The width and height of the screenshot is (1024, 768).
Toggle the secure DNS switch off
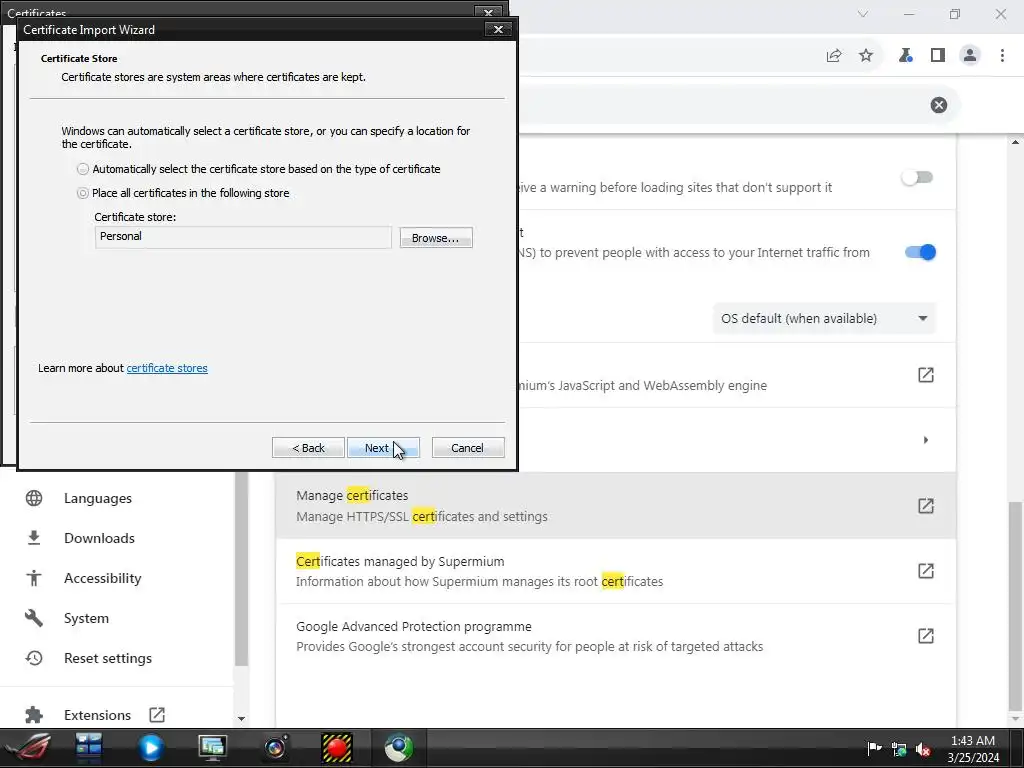pos(920,252)
